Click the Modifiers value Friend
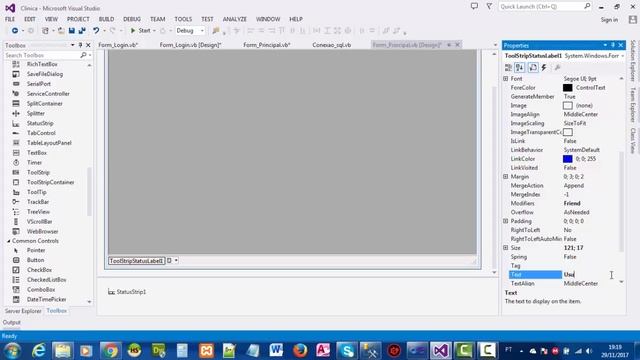The height and width of the screenshot is (360, 640). click(572, 203)
